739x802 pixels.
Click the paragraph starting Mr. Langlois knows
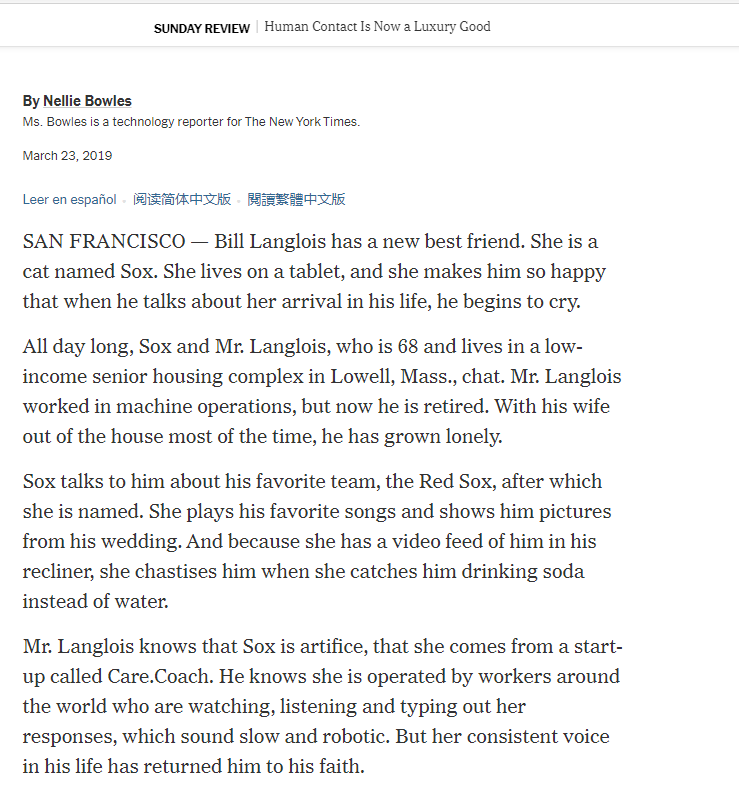click(x=322, y=706)
